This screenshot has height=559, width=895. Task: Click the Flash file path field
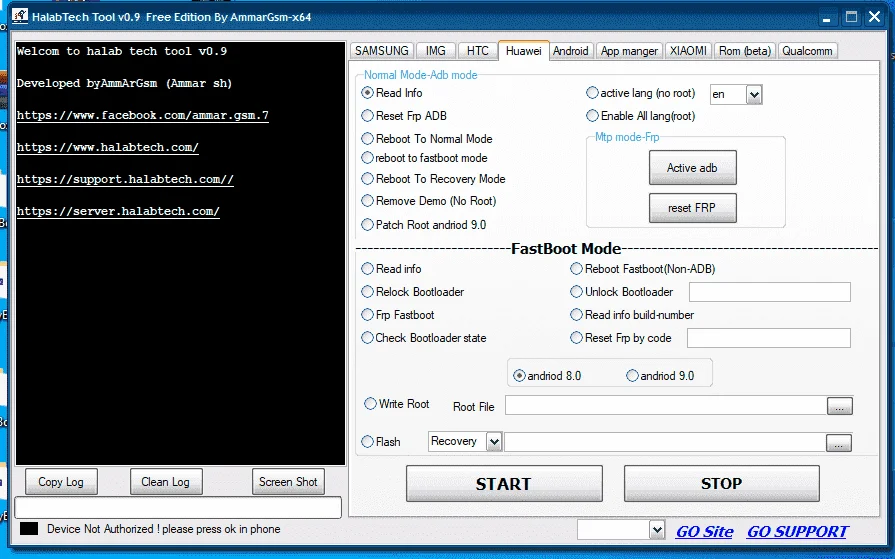(x=665, y=442)
